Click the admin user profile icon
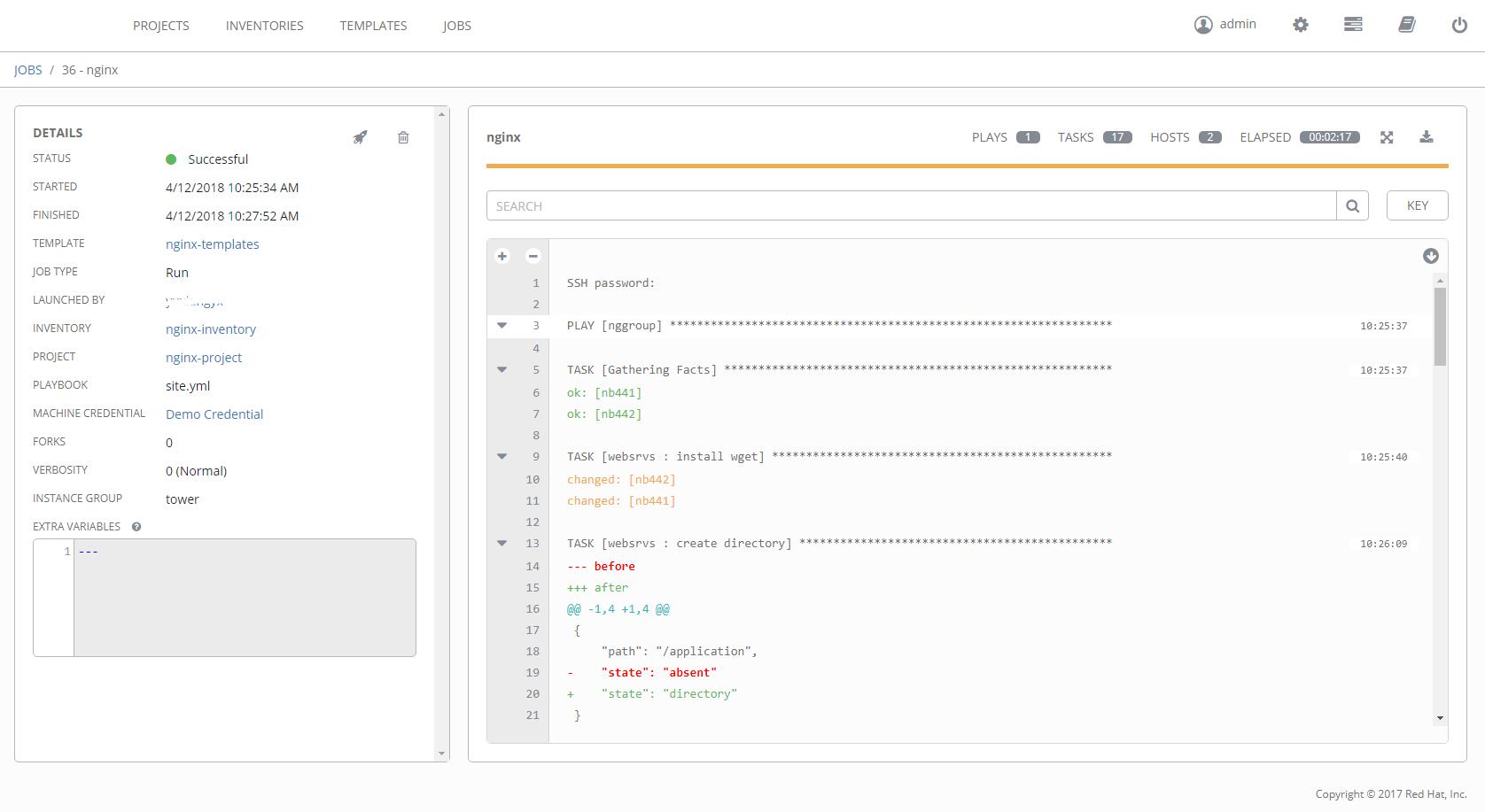This screenshot has width=1485, height=812. pos(1203,25)
